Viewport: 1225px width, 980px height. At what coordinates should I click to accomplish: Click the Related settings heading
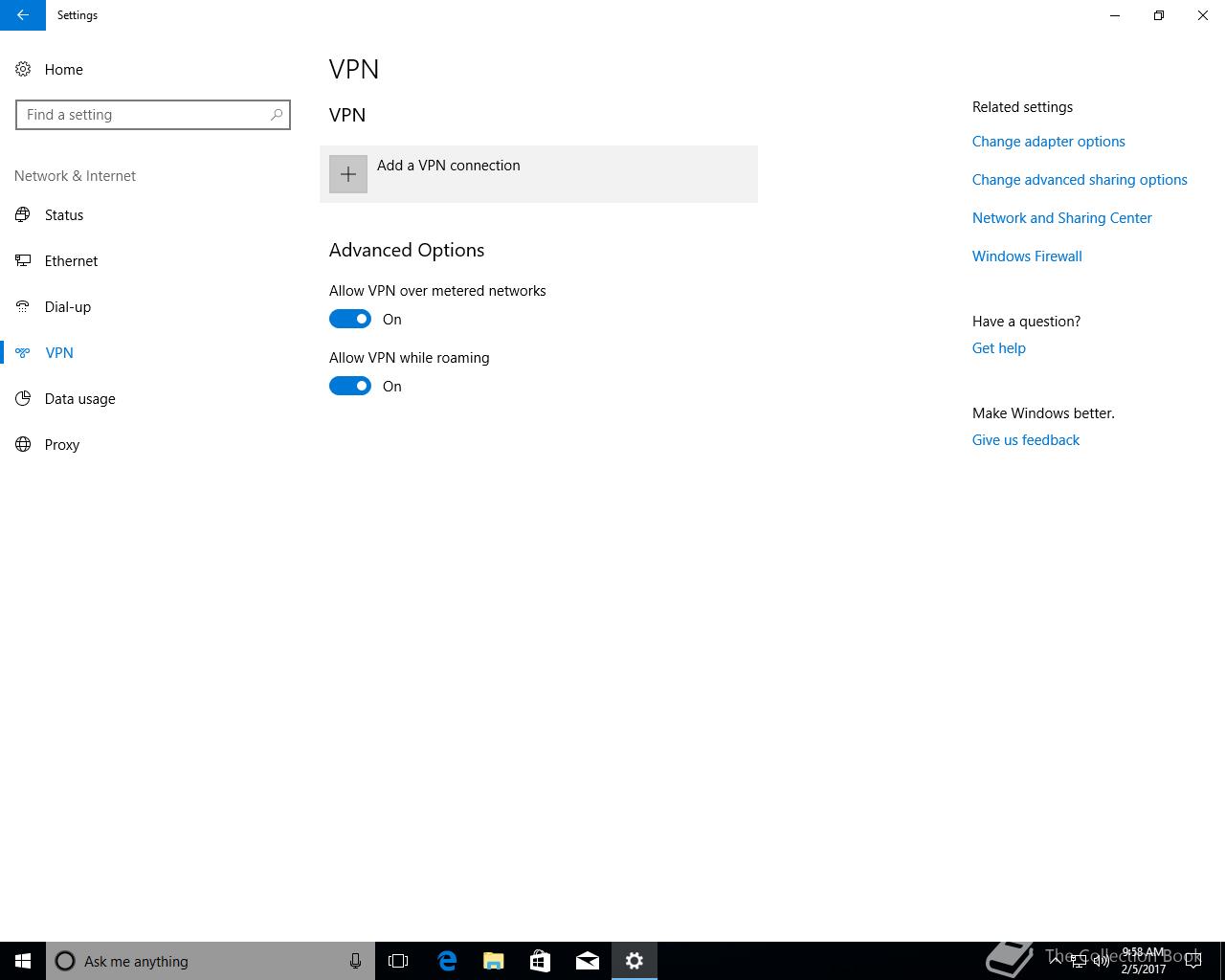click(1022, 107)
